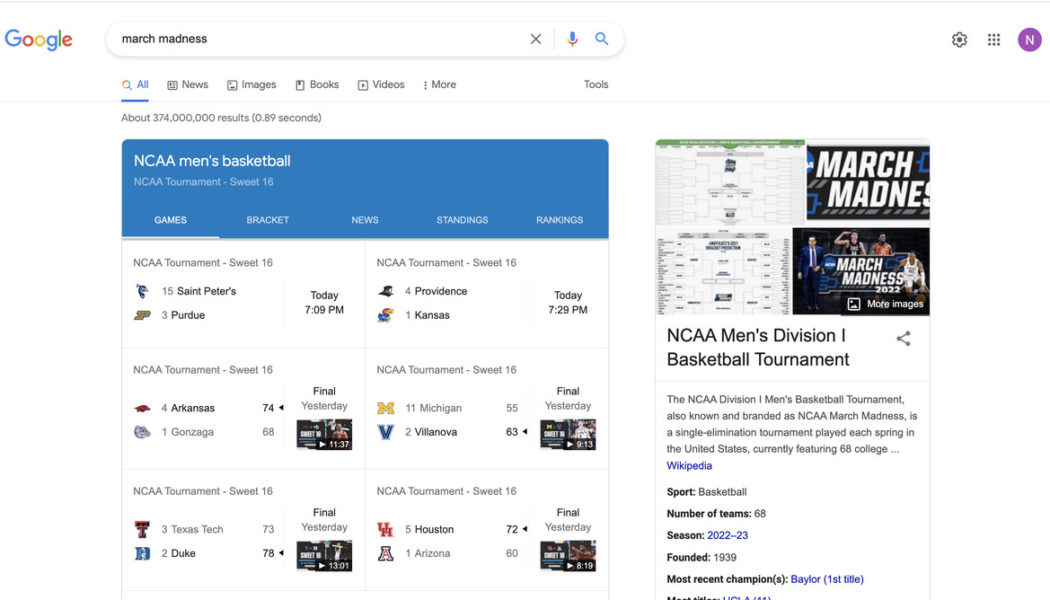Image resolution: width=1050 pixels, height=600 pixels.
Task: Expand the More search categories menu
Action: 439,85
